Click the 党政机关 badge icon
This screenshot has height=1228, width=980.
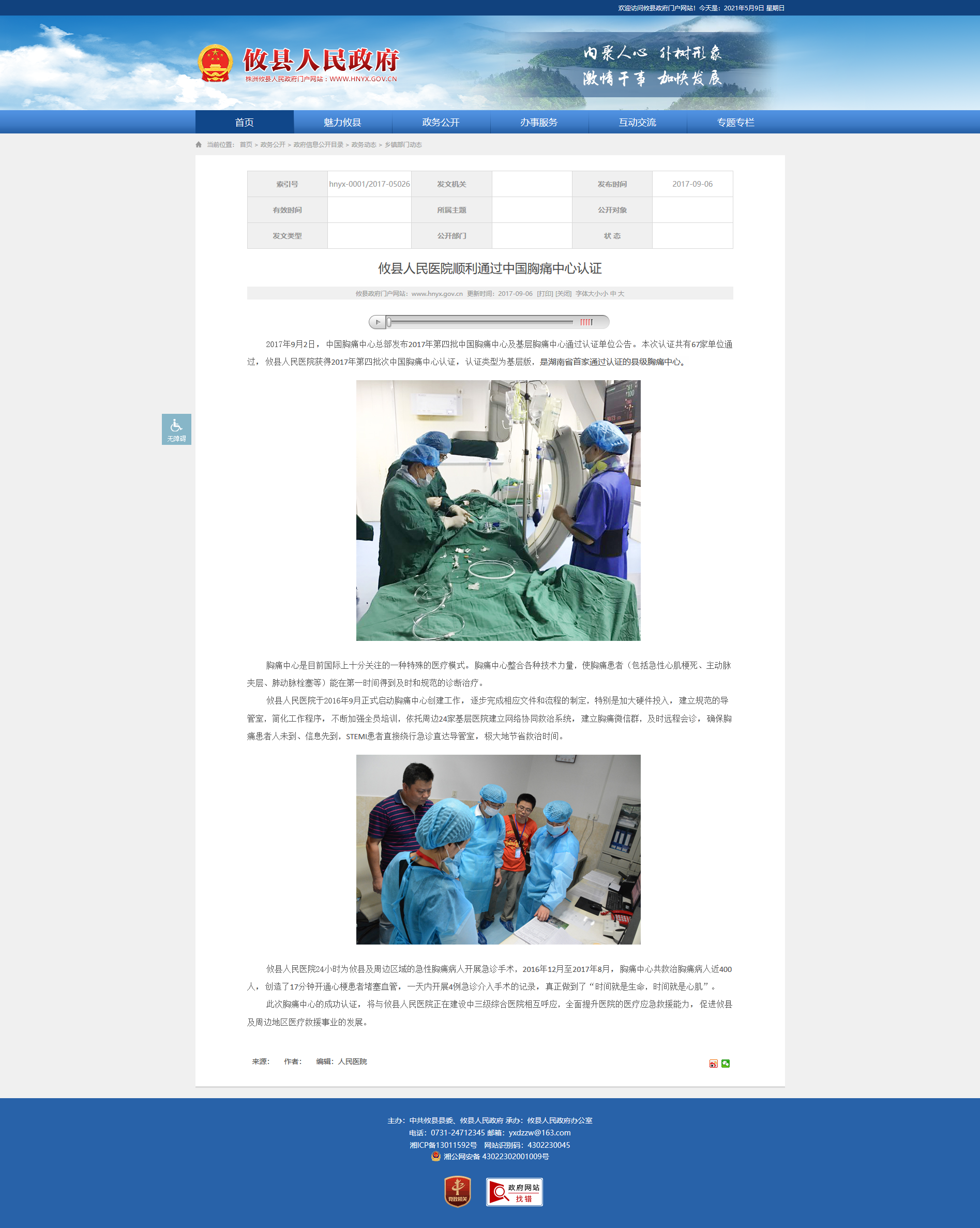click(x=457, y=1192)
